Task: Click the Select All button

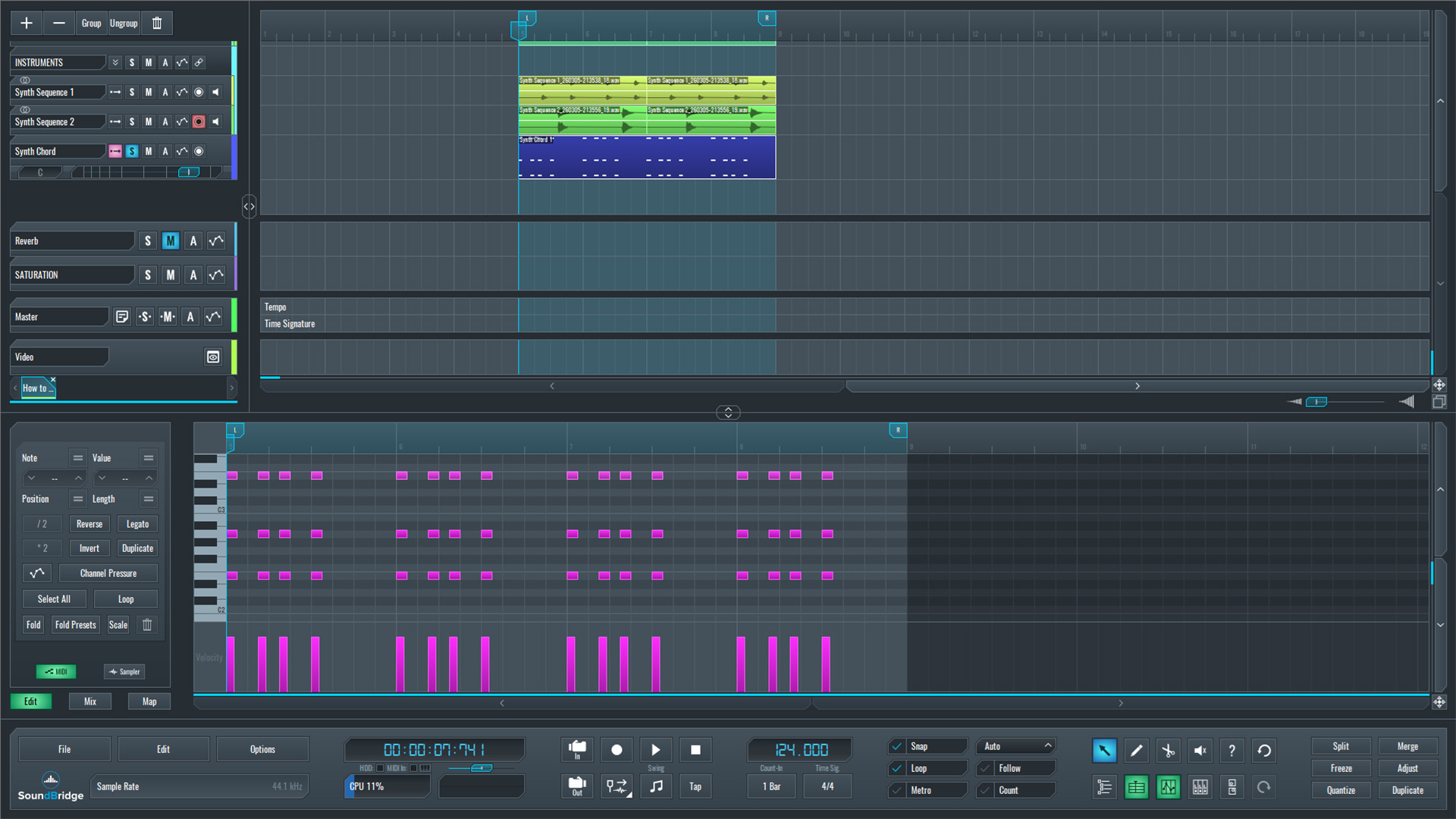Action: click(x=54, y=599)
